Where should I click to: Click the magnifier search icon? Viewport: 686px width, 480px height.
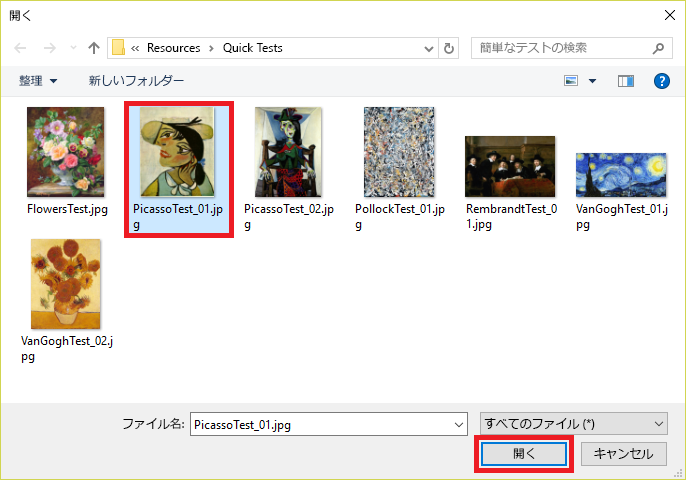point(658,48)
